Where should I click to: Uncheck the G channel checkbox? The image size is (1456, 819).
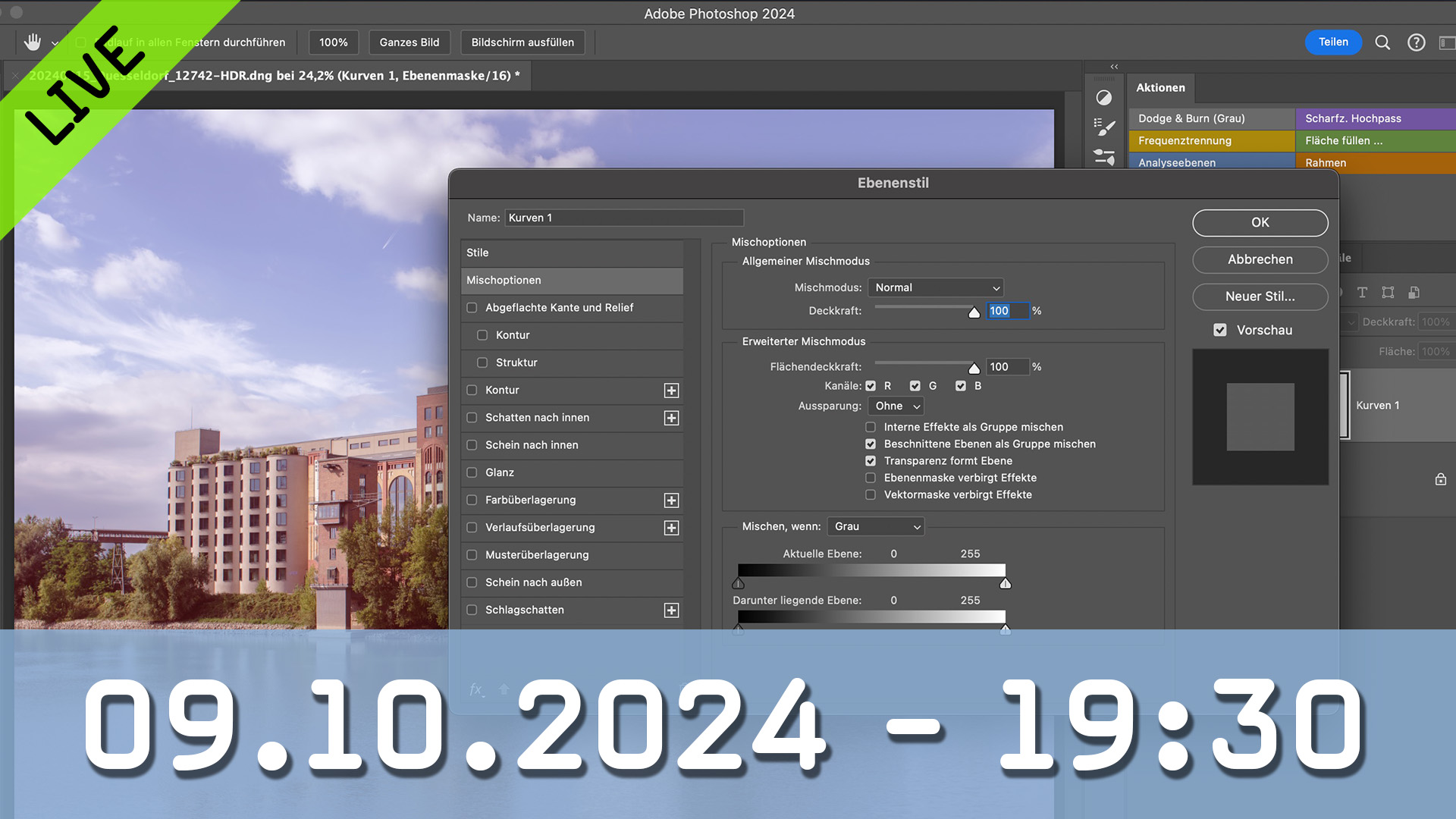tap(915, 386)
